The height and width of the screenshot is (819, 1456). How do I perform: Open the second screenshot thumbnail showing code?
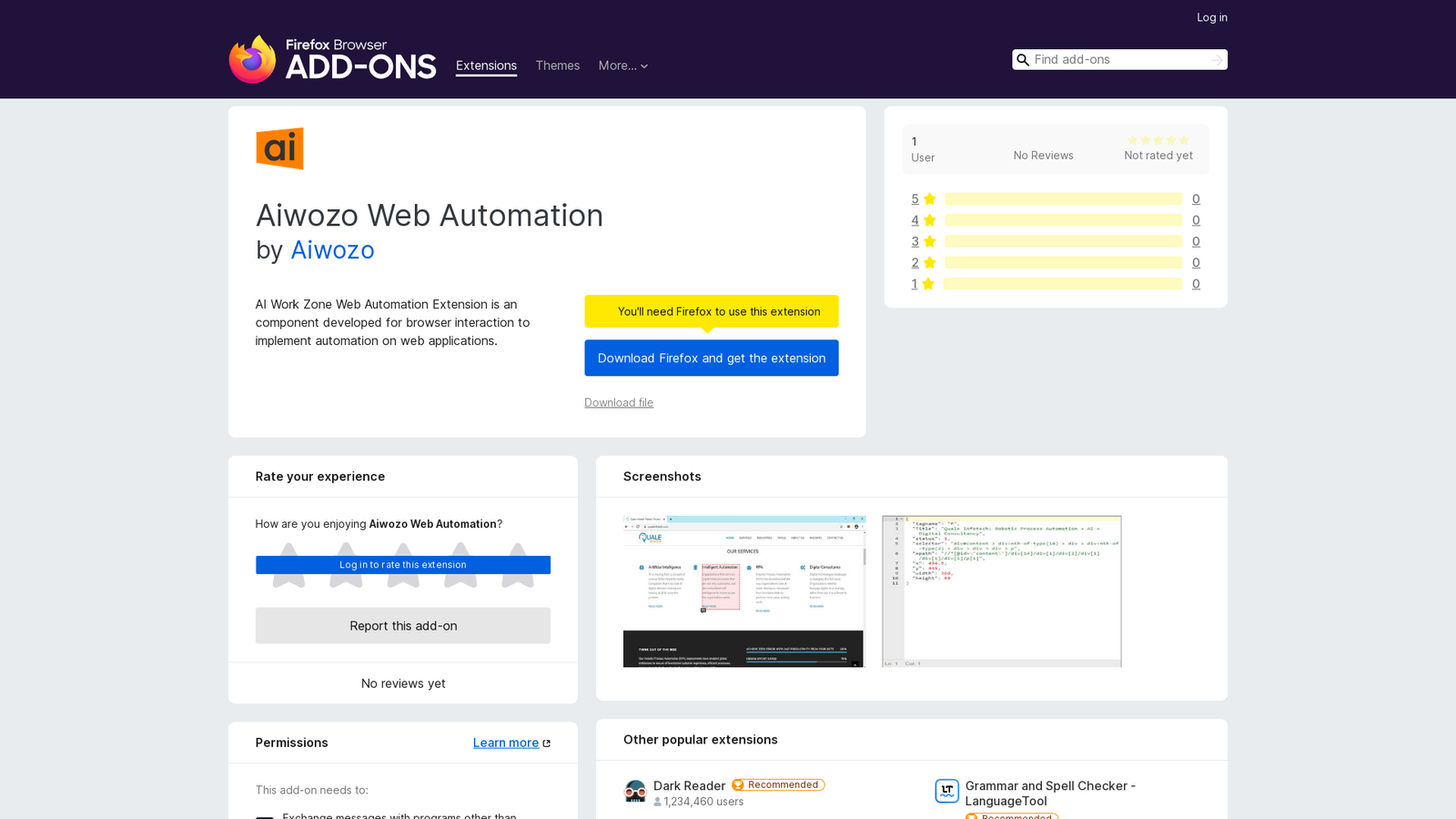(x=1002, y=591)
